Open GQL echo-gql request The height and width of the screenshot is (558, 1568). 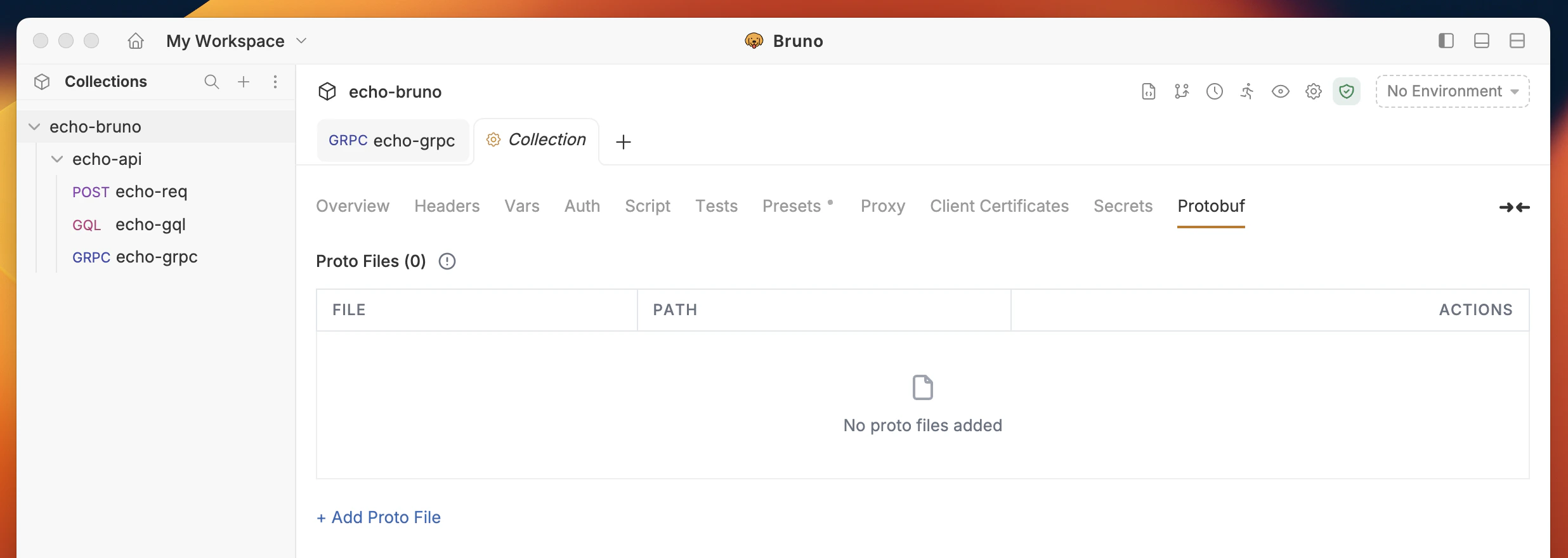[129, 224]
